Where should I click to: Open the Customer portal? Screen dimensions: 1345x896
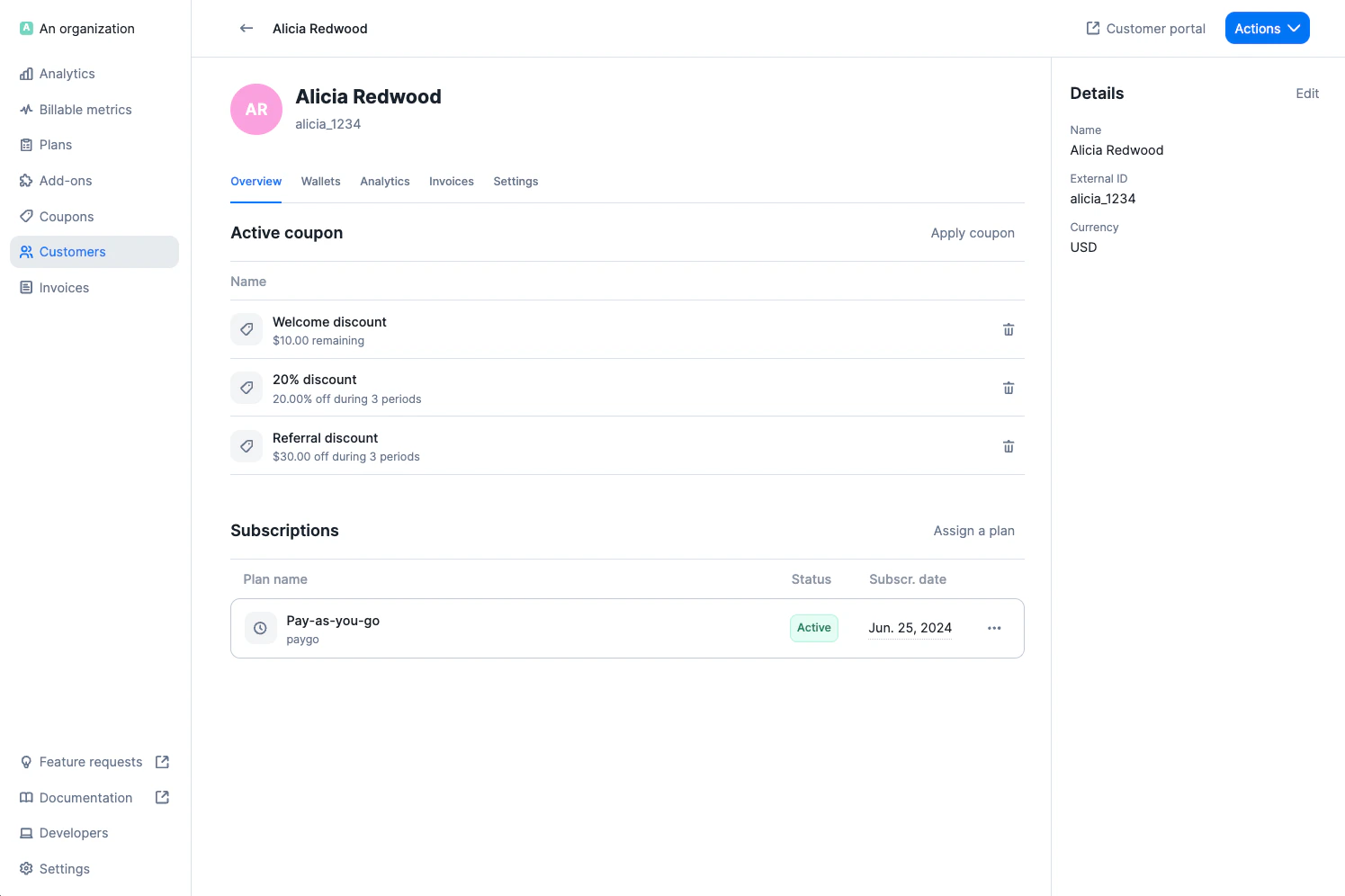1145,29
